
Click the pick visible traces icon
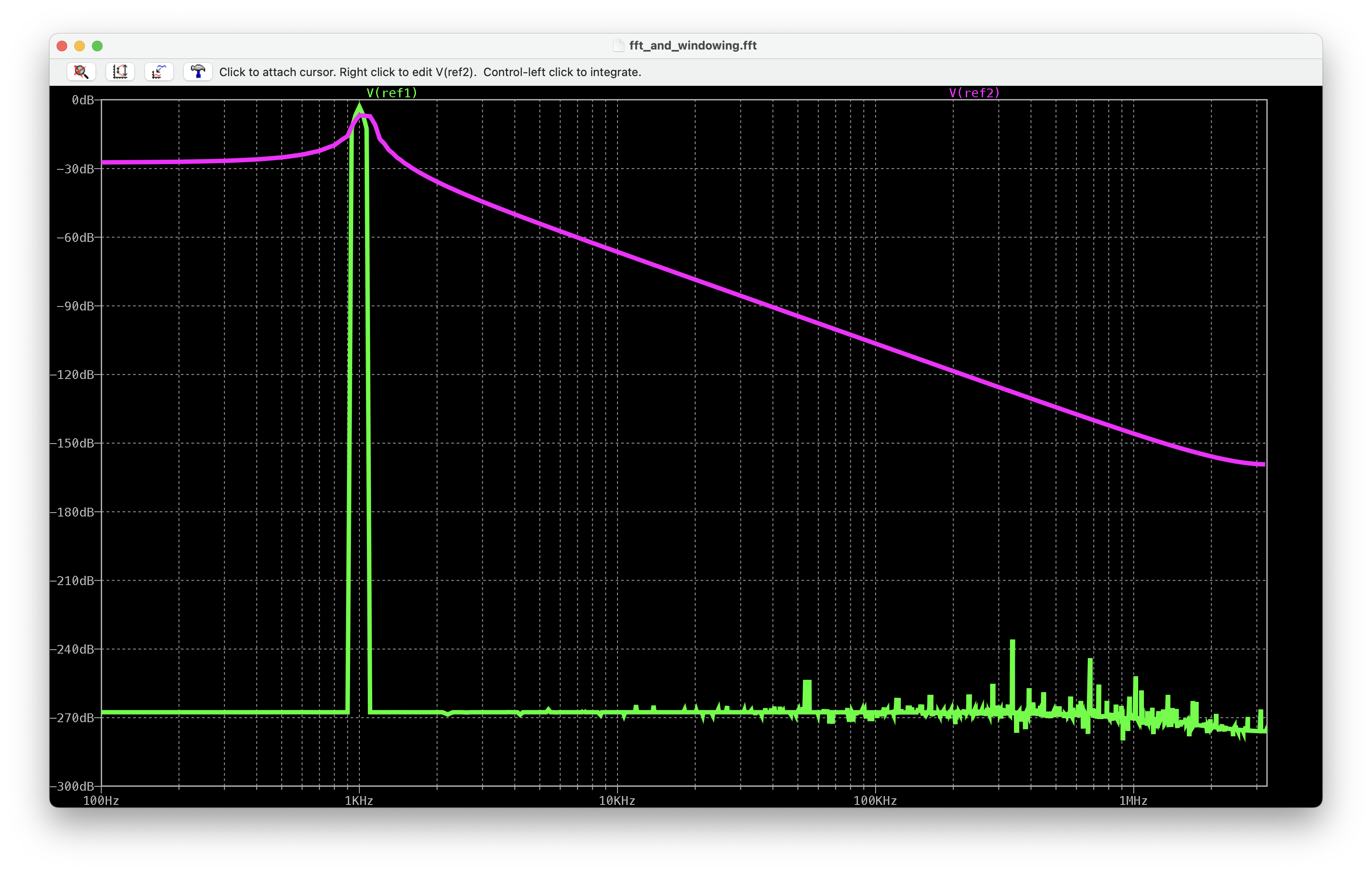[159, 72]
